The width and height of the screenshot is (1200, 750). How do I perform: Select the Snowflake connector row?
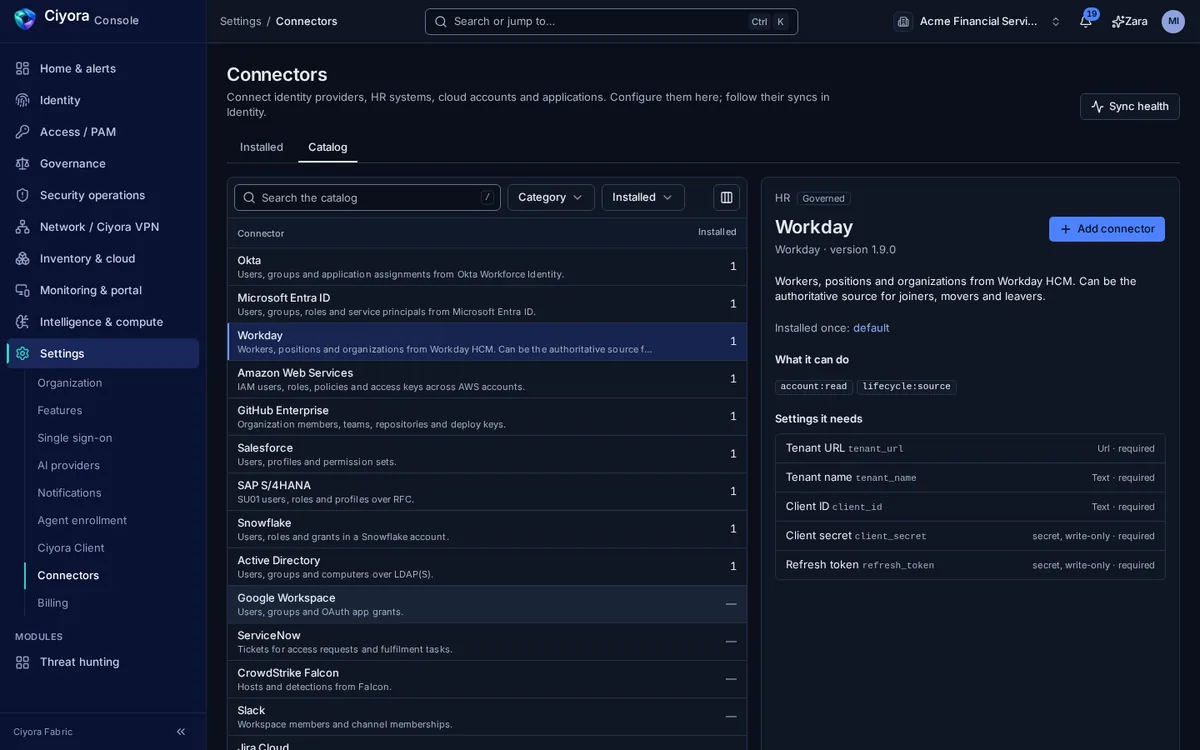click(x=487, y=529)
